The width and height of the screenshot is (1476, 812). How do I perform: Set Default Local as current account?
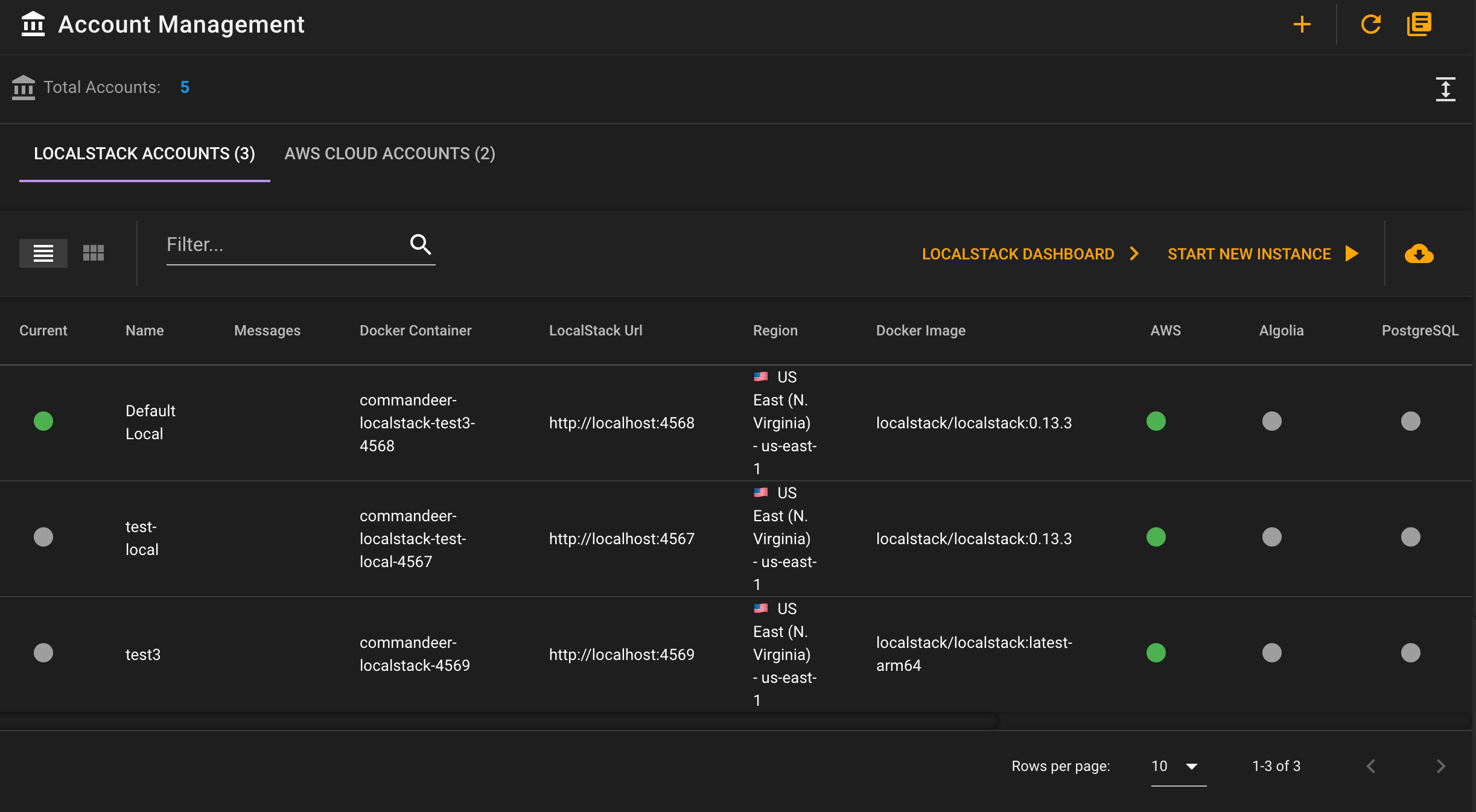point(43,421)
